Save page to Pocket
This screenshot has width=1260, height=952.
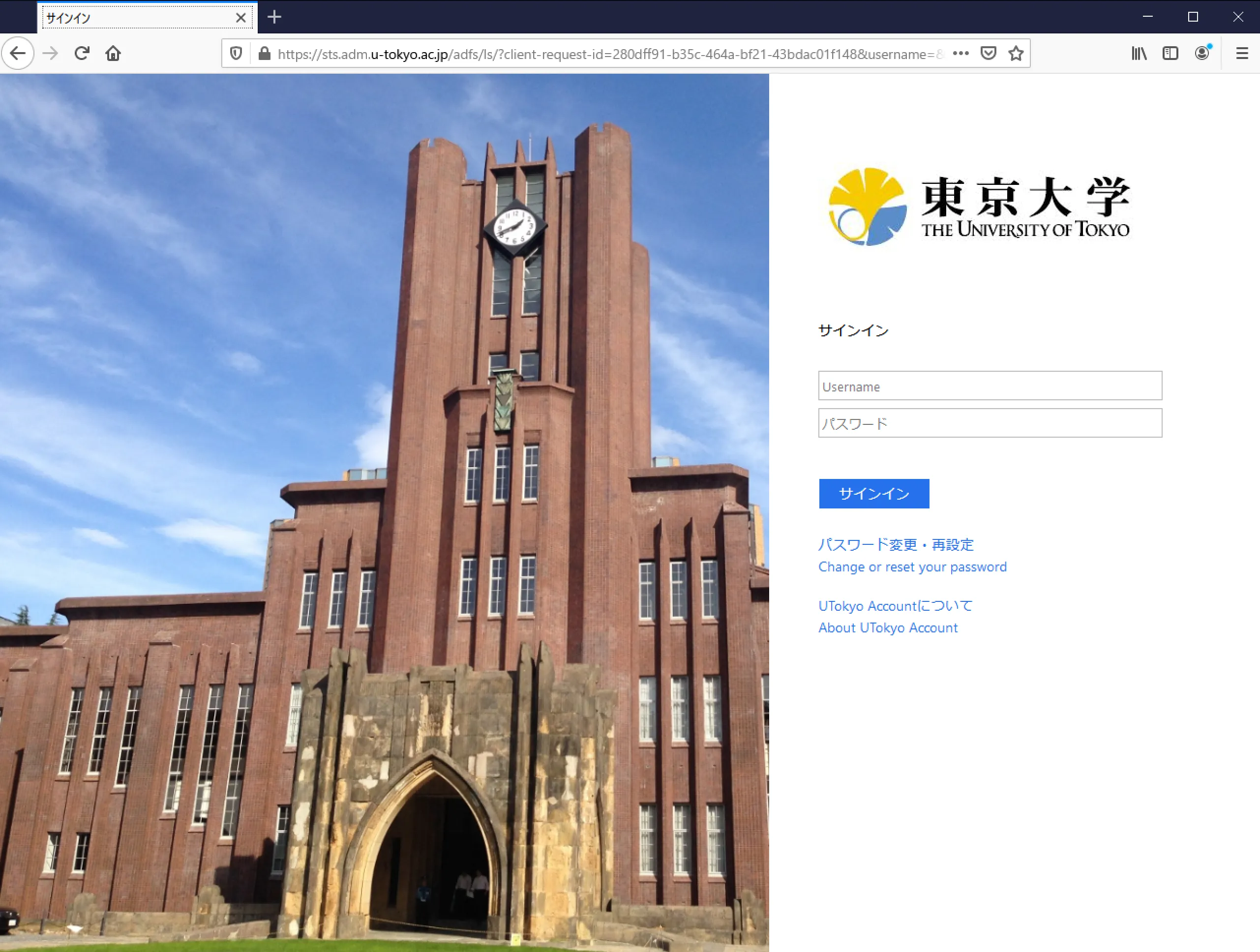(x=989, y=54)
